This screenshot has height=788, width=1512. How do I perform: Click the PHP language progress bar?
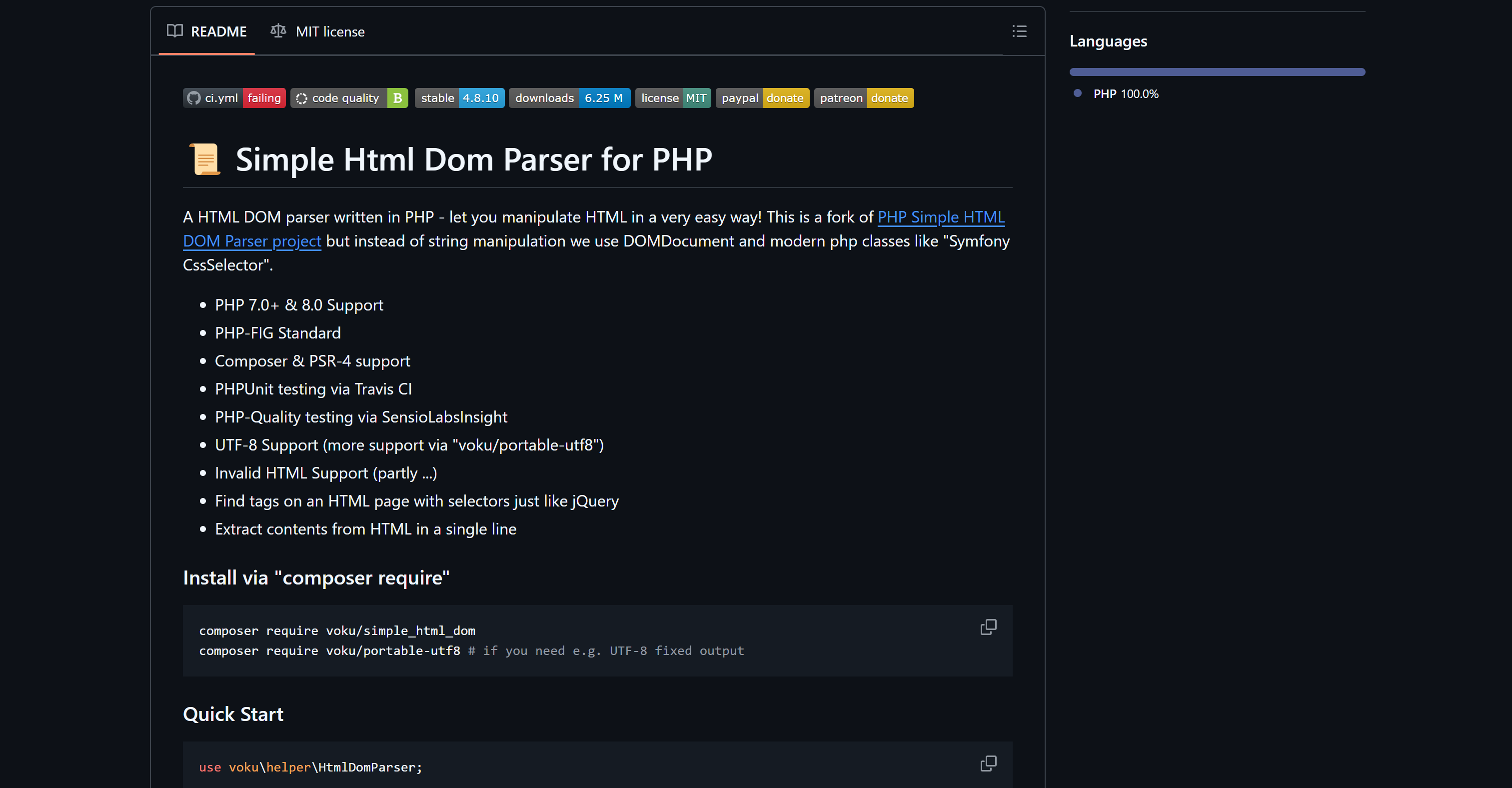1217,72
